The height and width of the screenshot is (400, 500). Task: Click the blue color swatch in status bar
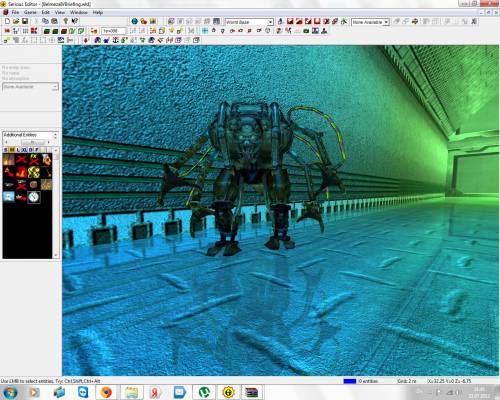pyautogui.click(x=350, y=381)
